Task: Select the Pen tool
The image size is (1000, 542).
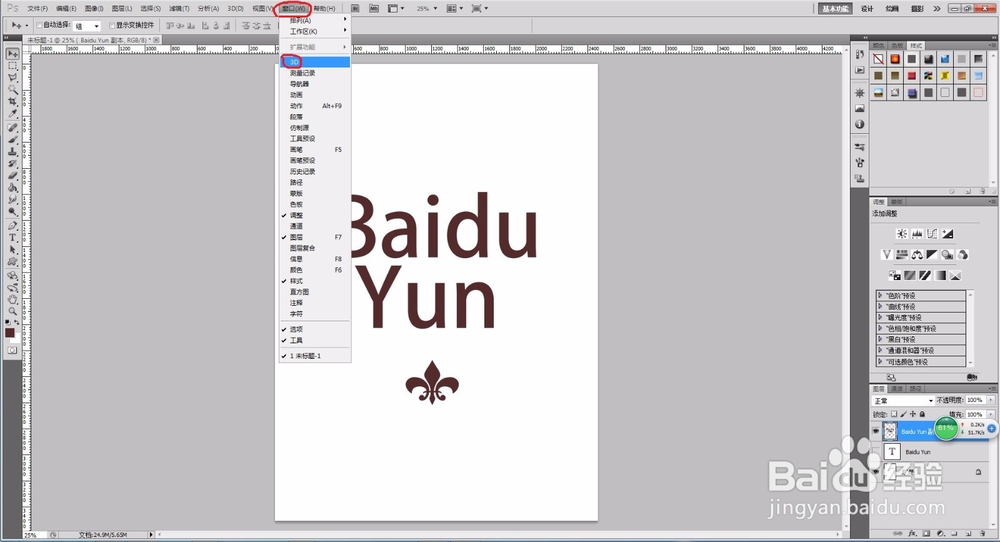Action: click(x=12, y=226)
